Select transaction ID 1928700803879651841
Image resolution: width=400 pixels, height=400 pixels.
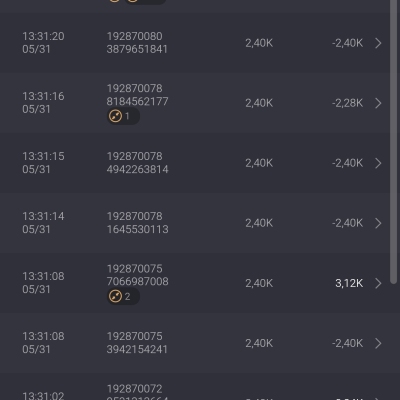click(x=137, y=43)
